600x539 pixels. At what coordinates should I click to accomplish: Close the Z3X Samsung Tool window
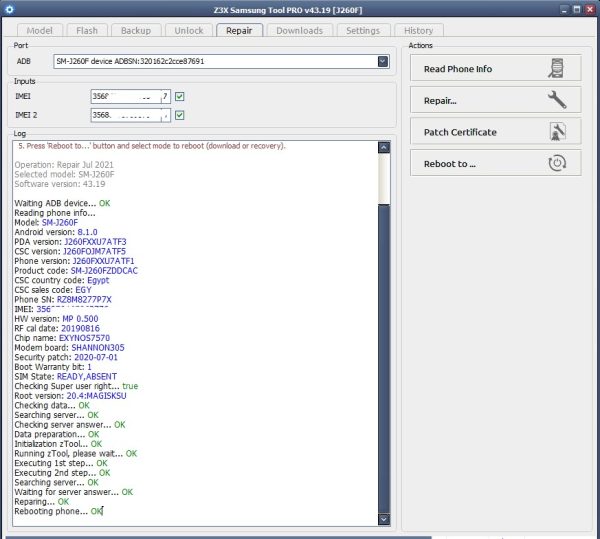pos(590,10)
